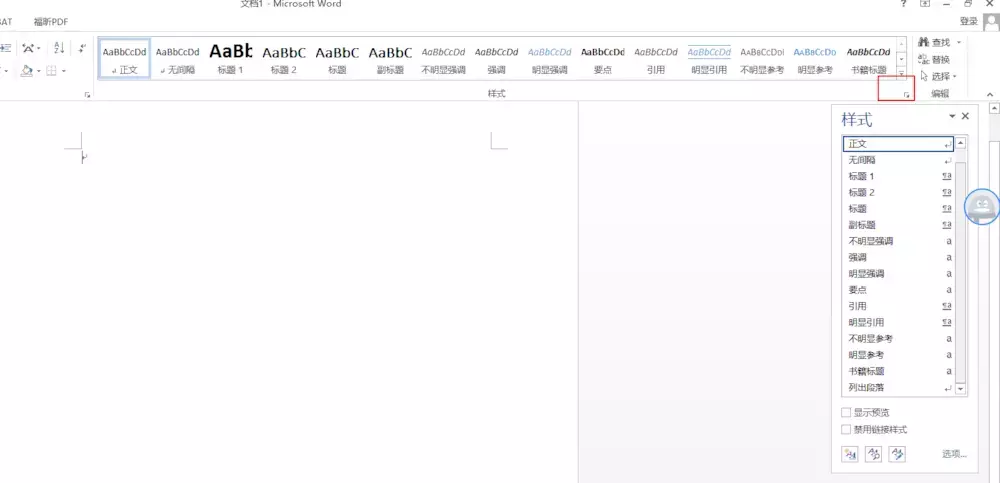
Task: Select 标题 2 in the Styles pane list
Action: click(899, 193)
